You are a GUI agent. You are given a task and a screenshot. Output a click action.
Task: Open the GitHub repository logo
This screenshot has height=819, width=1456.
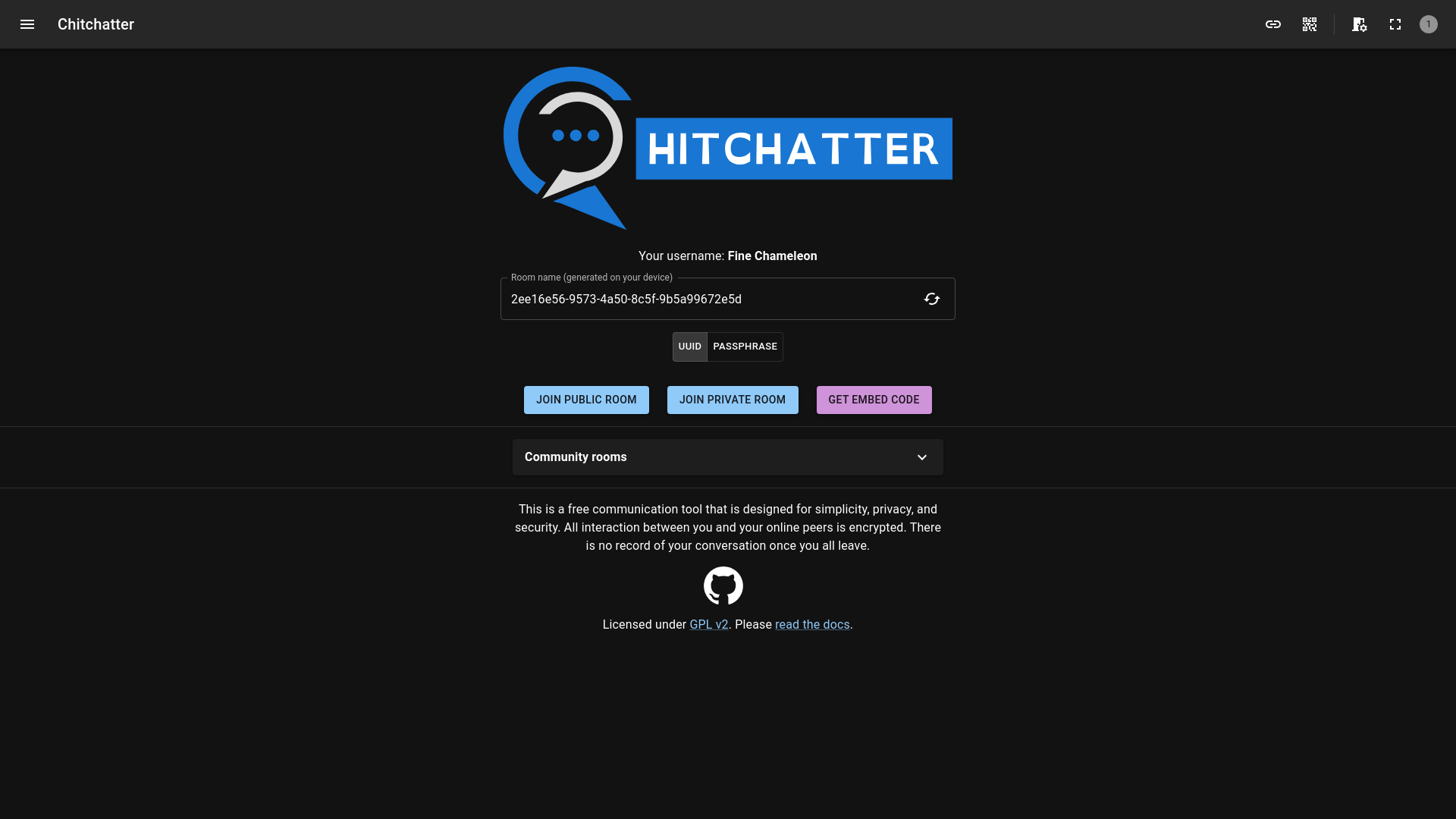coord(723,585)
